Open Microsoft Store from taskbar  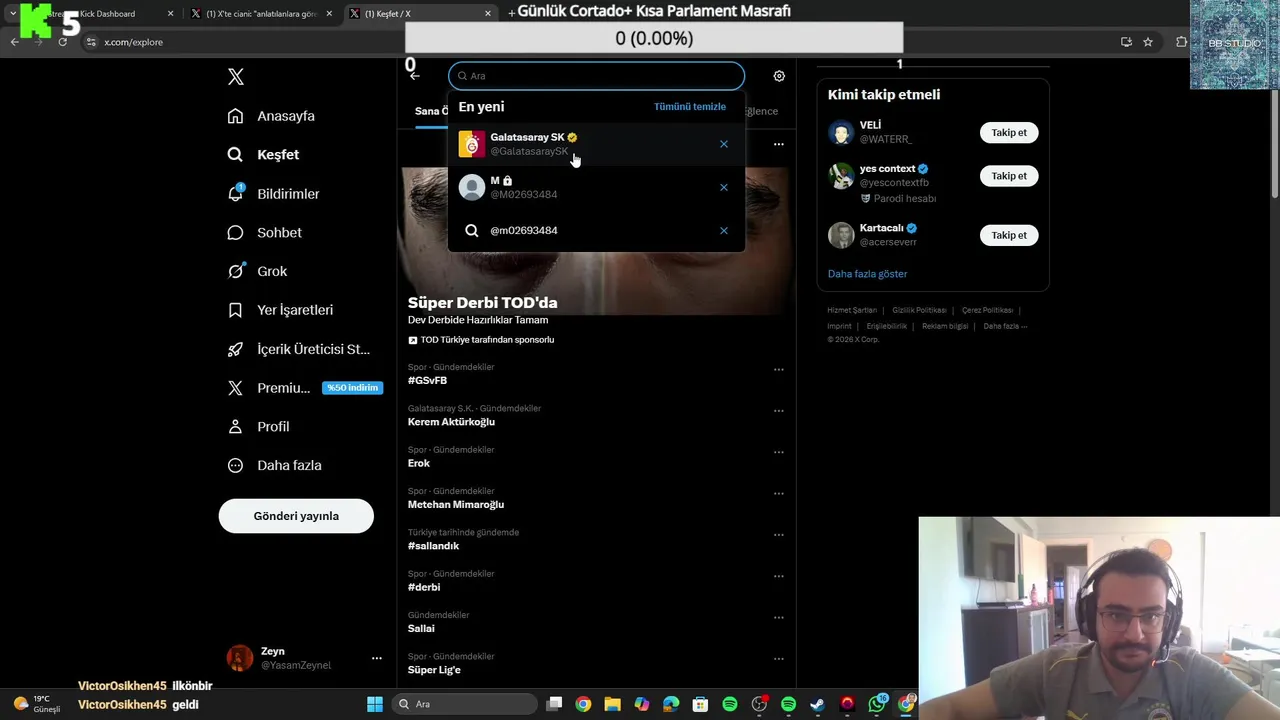pos(700,704)
